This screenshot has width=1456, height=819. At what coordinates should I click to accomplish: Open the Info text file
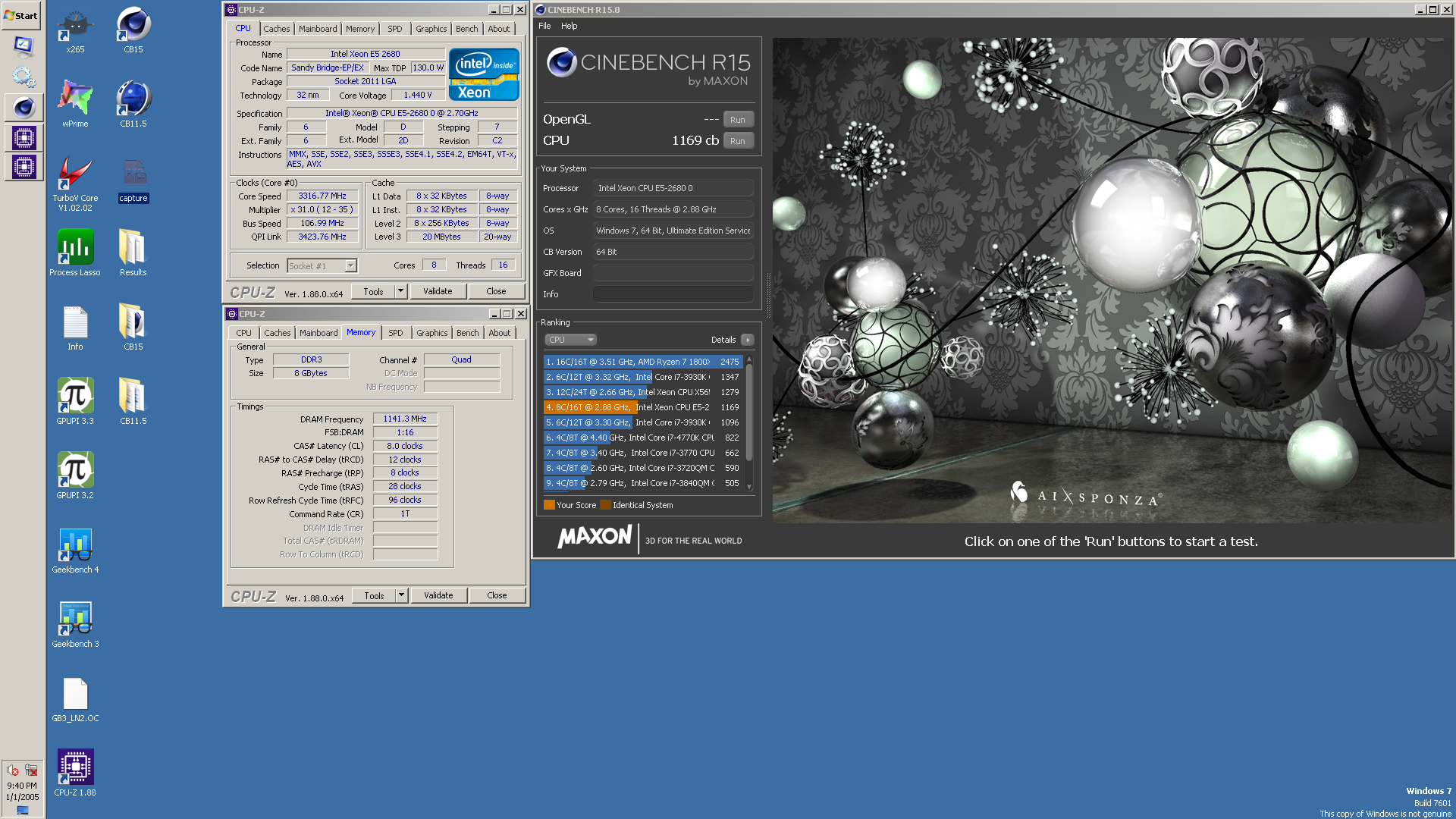coord(75,327)
